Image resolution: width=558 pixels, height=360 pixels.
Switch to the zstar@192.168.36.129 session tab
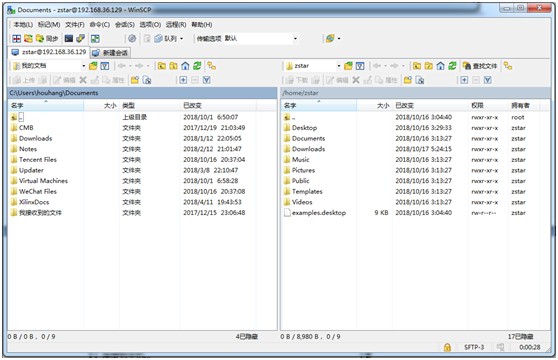(x=49, y=52)
